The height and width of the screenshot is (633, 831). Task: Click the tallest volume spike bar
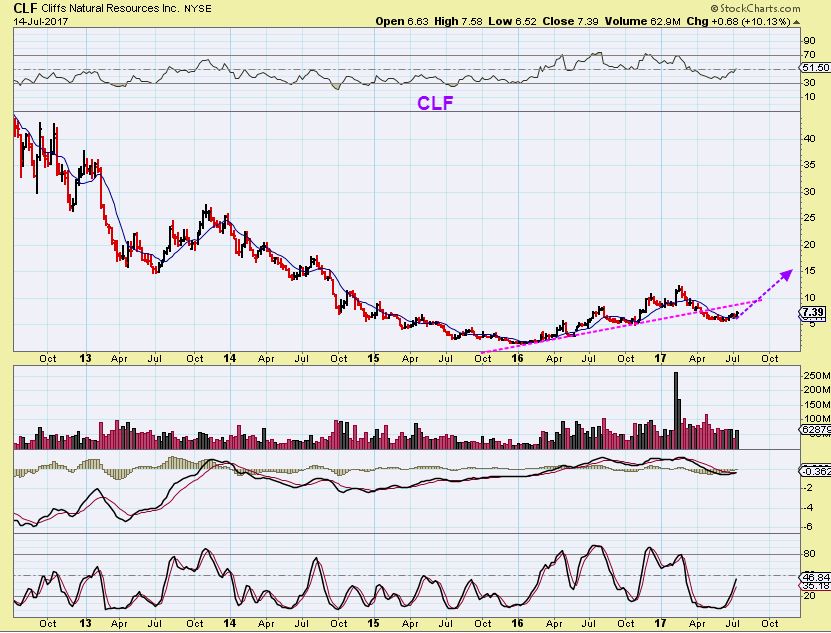click(676, 411)
